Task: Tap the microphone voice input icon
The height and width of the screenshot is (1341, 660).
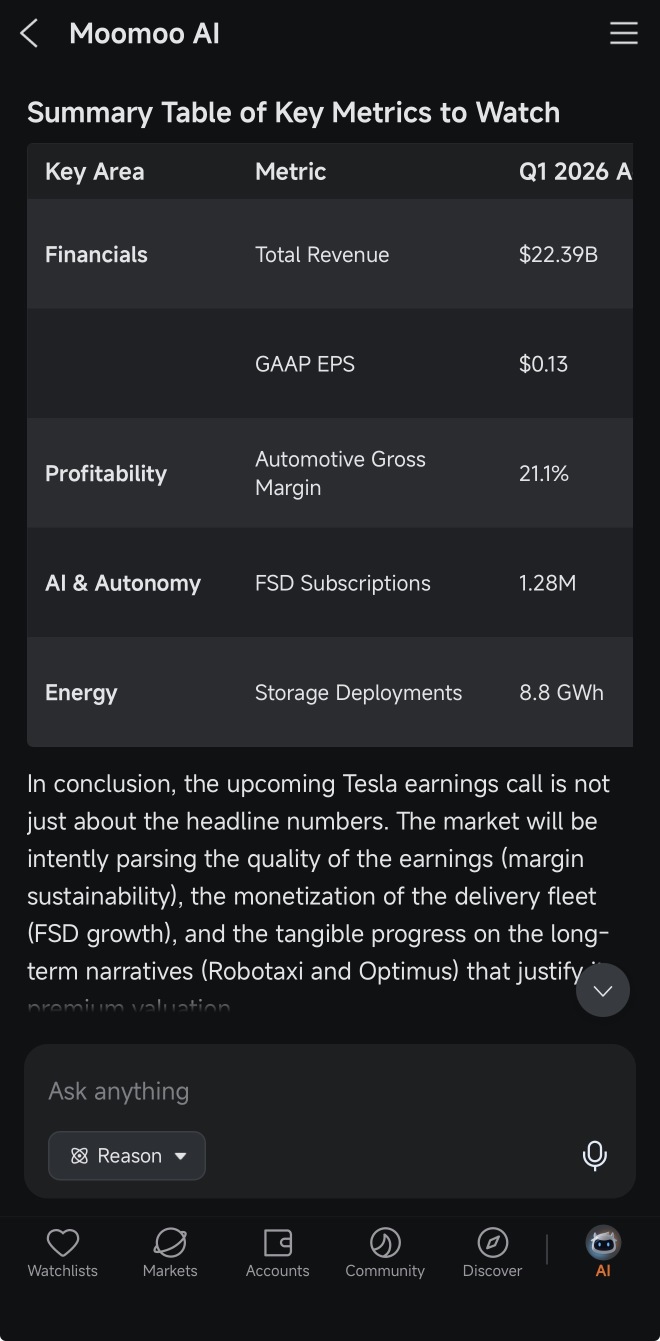Action: [x=595, y=1155]
